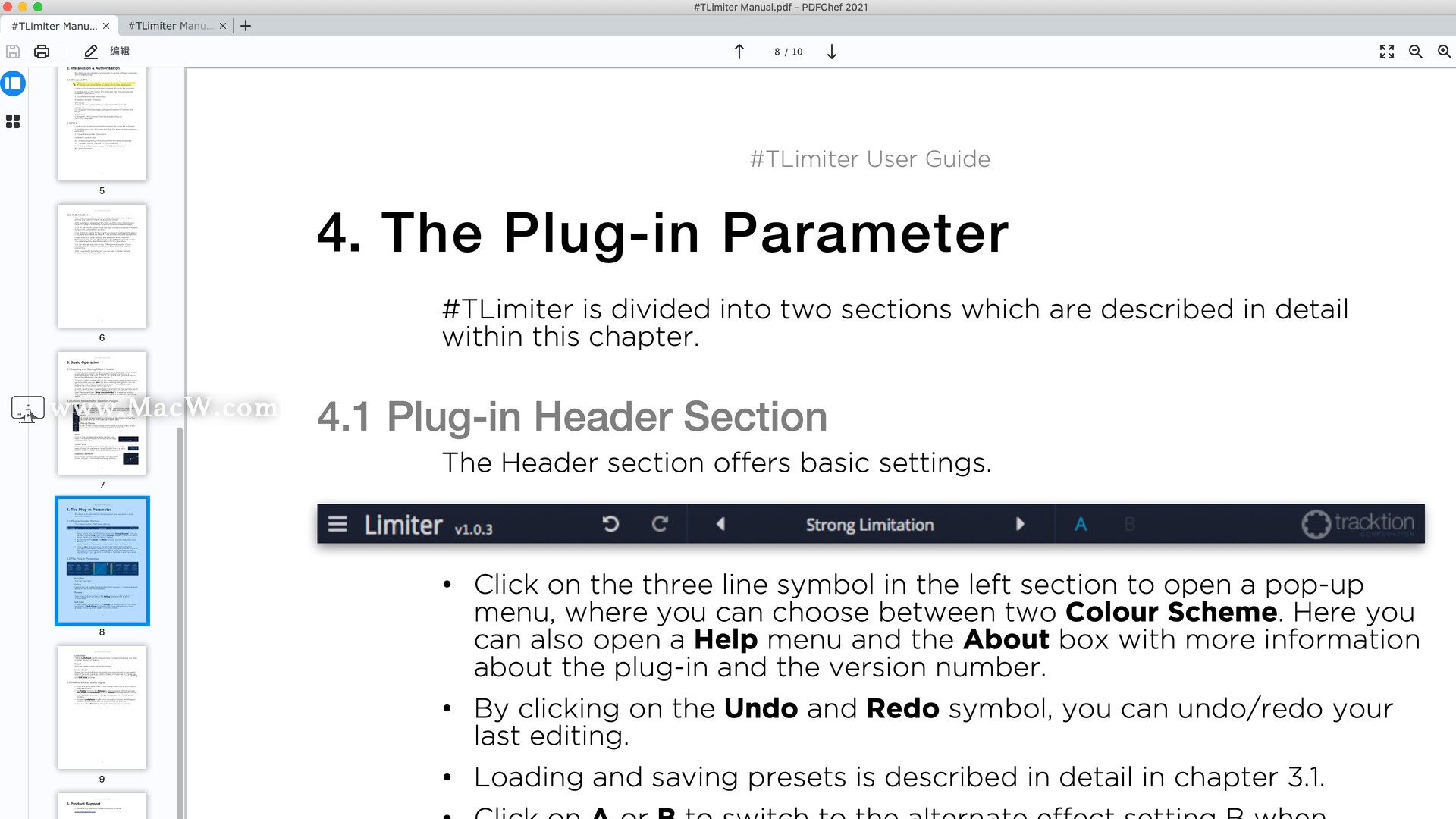Zoom out with magnifier minus icon
Viewport: 1456px width, 819px height.
(x=1416, y=52)
